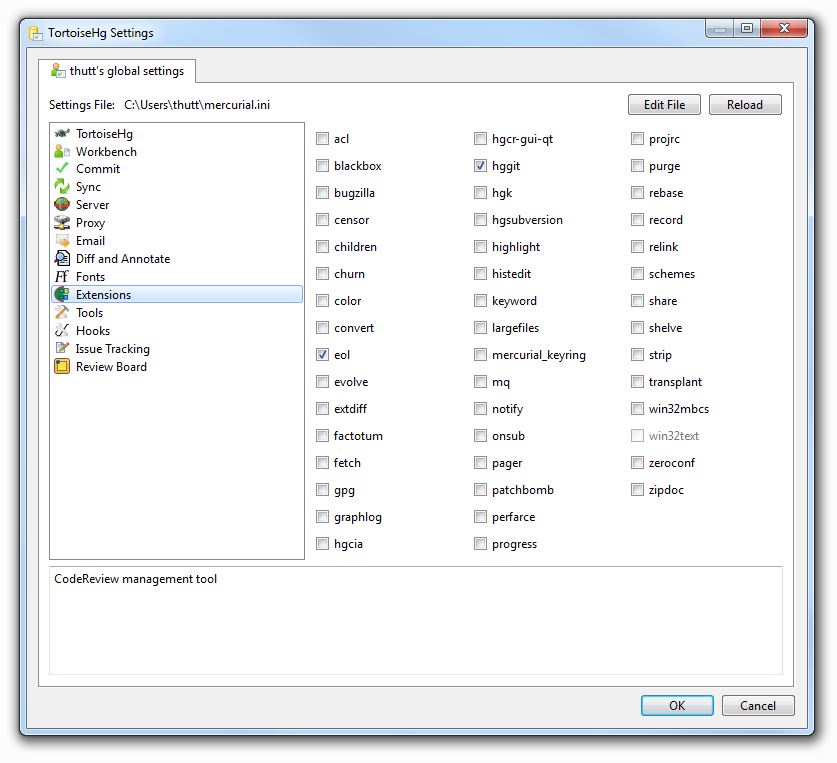837x763 pixels.
Task: Click the schemes extension label
Action: click(x=672, y=274)
